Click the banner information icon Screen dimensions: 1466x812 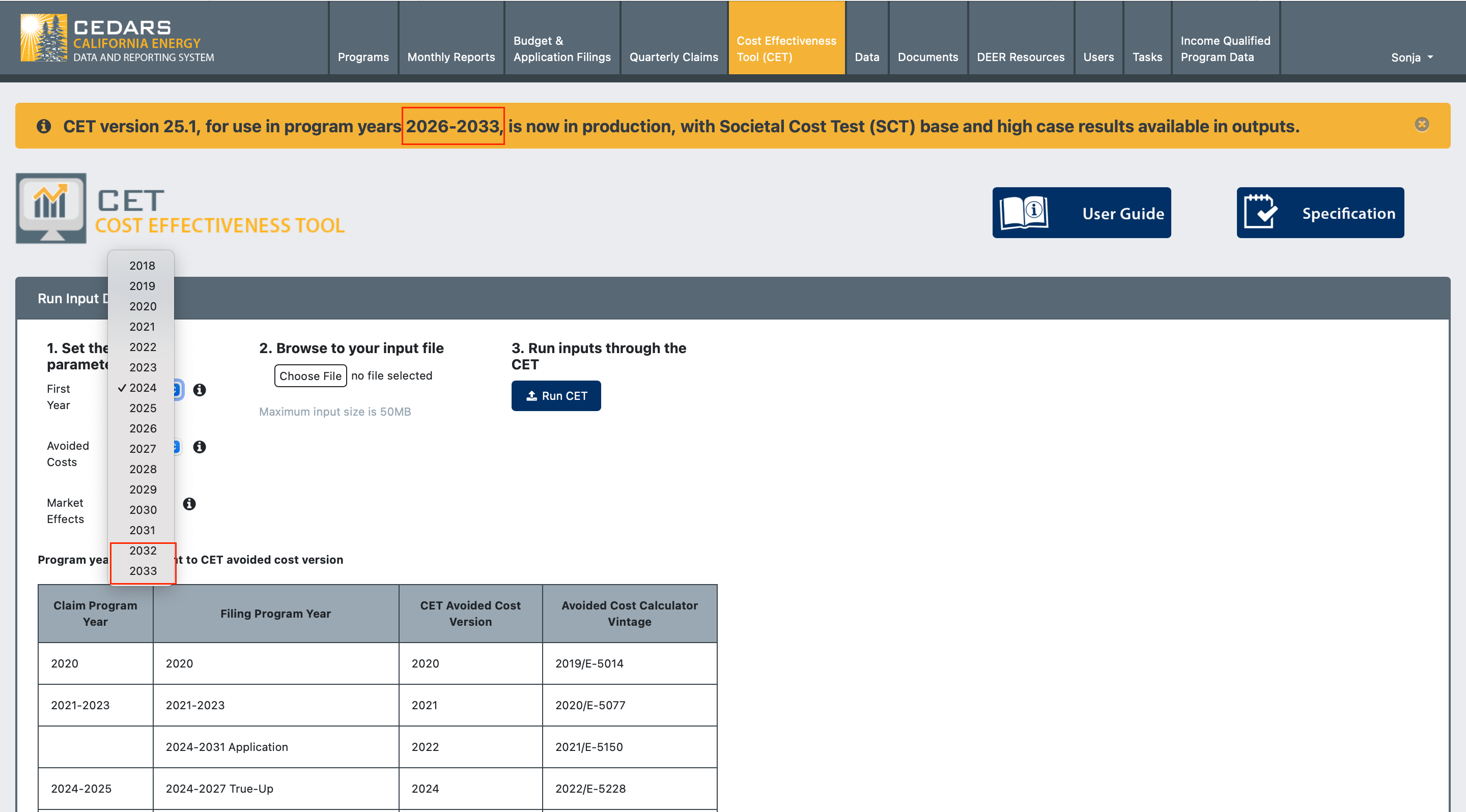(44, 126)
